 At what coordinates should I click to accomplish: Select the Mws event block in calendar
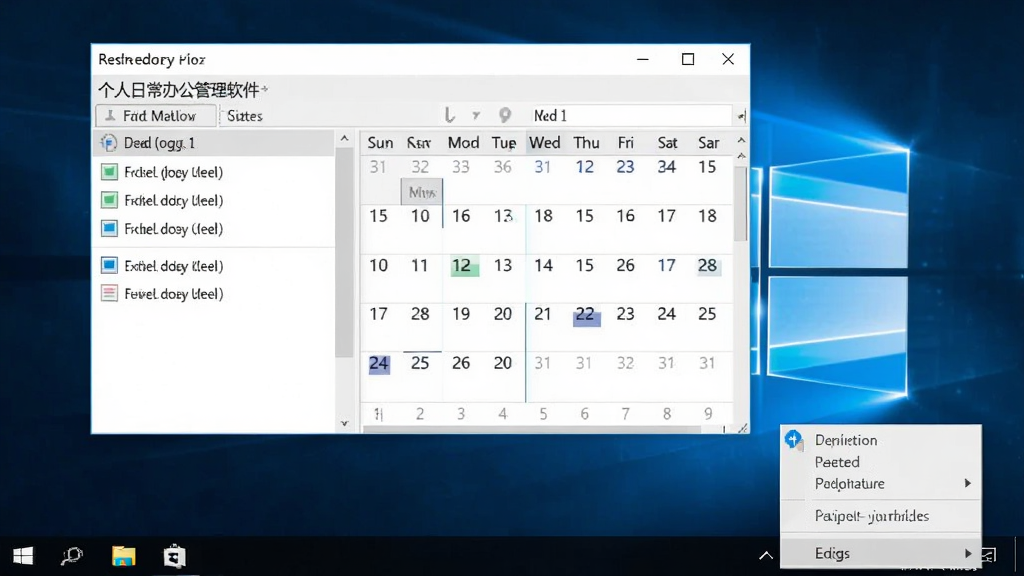422,192
